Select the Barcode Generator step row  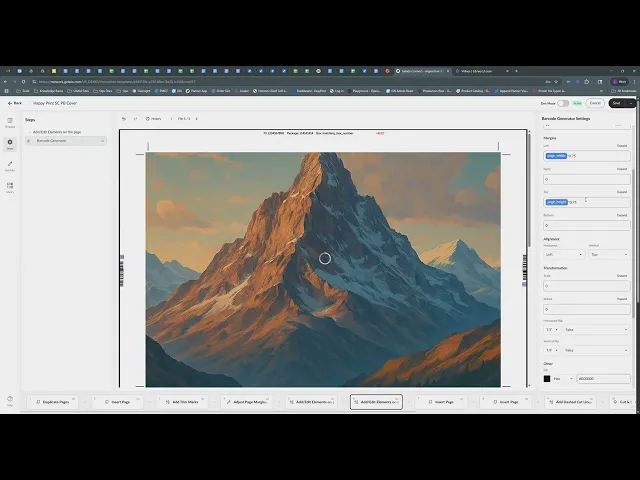tap(66, 141)
